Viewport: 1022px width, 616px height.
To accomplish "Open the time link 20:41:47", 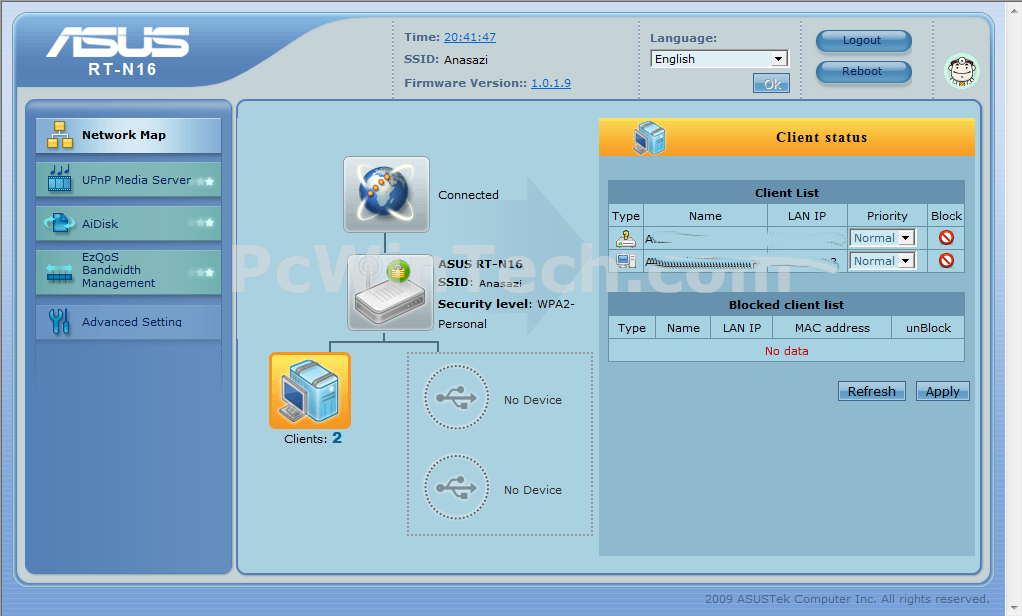I will coord(470,37).
